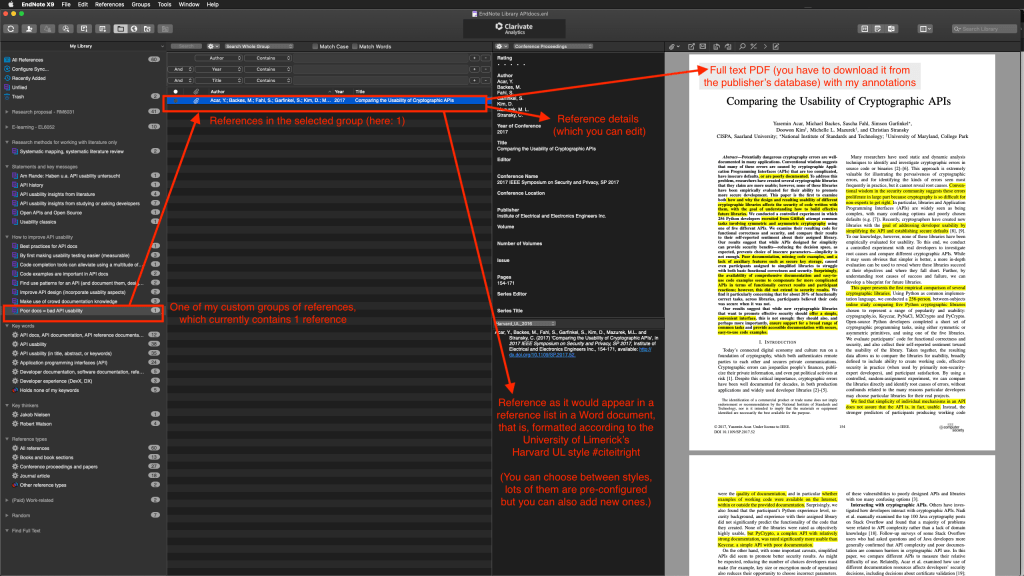Open the Groups menu
The image size is (1024, 576).
(x=139, y=4)
